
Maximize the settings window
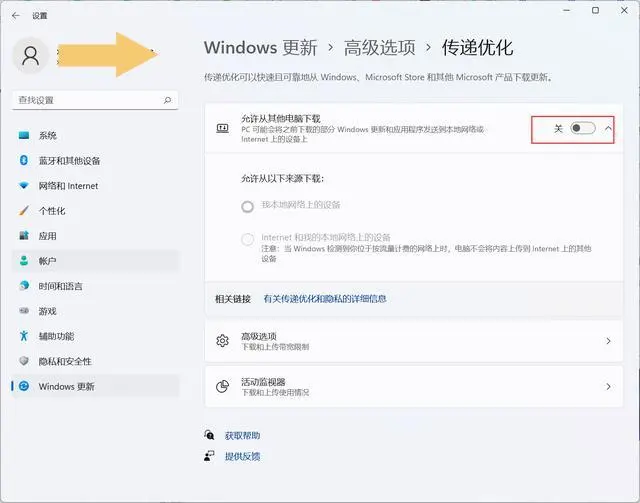596,10
